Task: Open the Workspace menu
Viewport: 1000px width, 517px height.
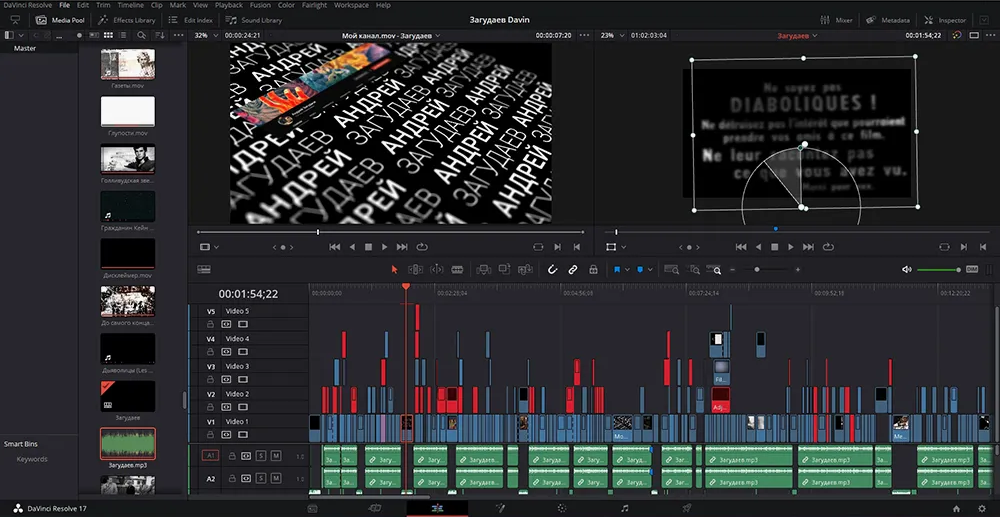Action: point(351,5)
